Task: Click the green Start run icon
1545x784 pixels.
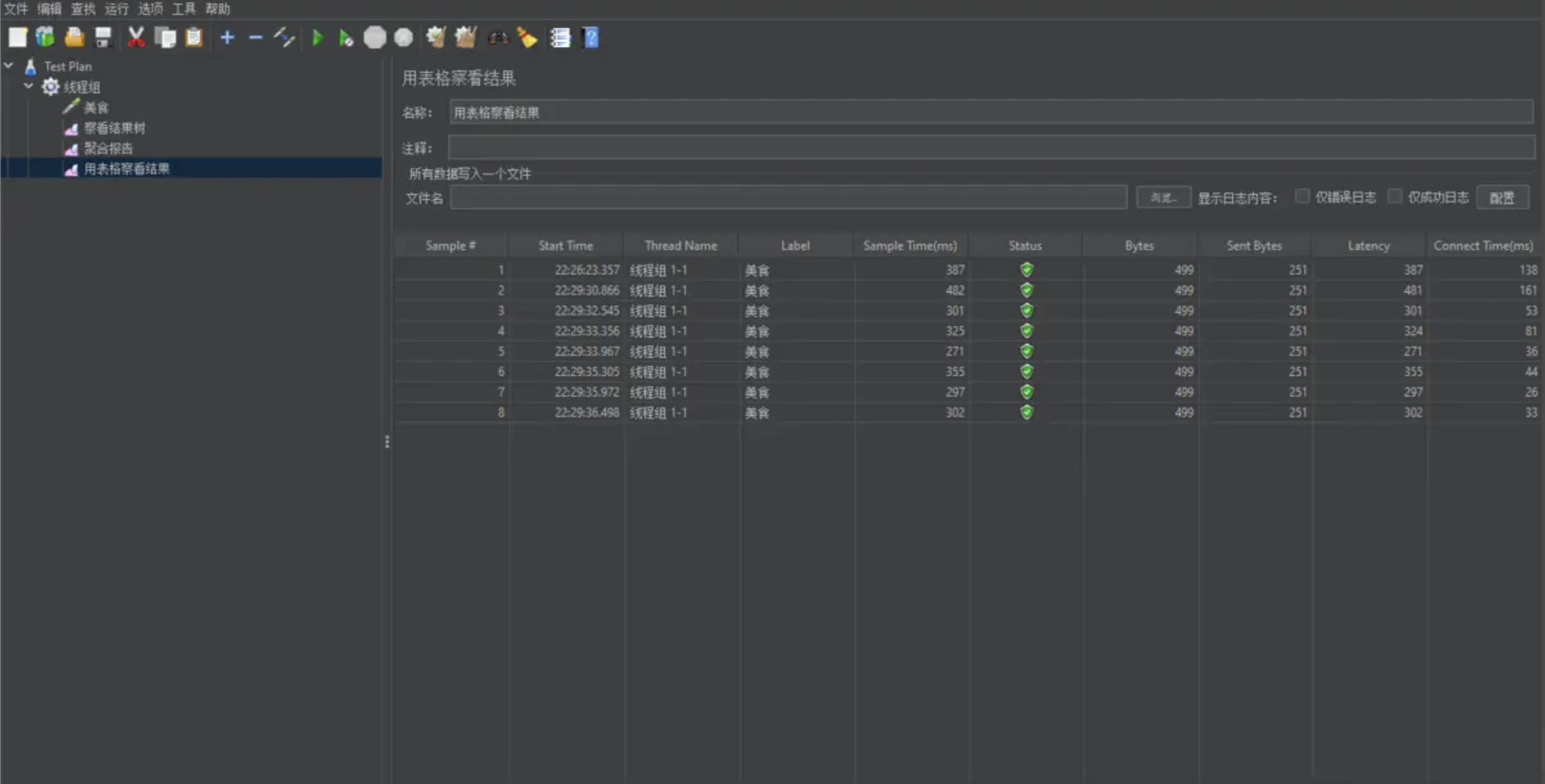Action: pos(317,38)
